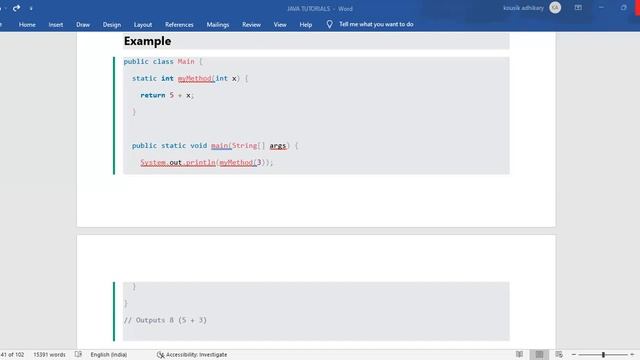The image size is (640, 360).
Task: Click the lightbulb Tell Me icon
Action: 329,24
